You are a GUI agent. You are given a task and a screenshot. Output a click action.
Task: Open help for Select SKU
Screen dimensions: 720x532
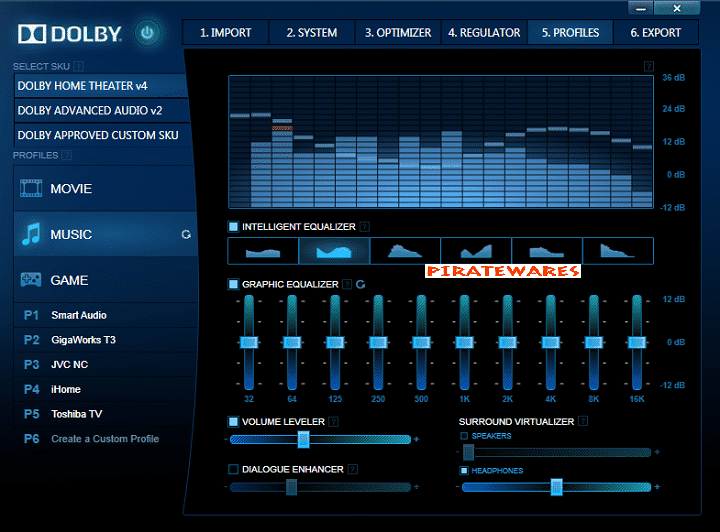79,67
